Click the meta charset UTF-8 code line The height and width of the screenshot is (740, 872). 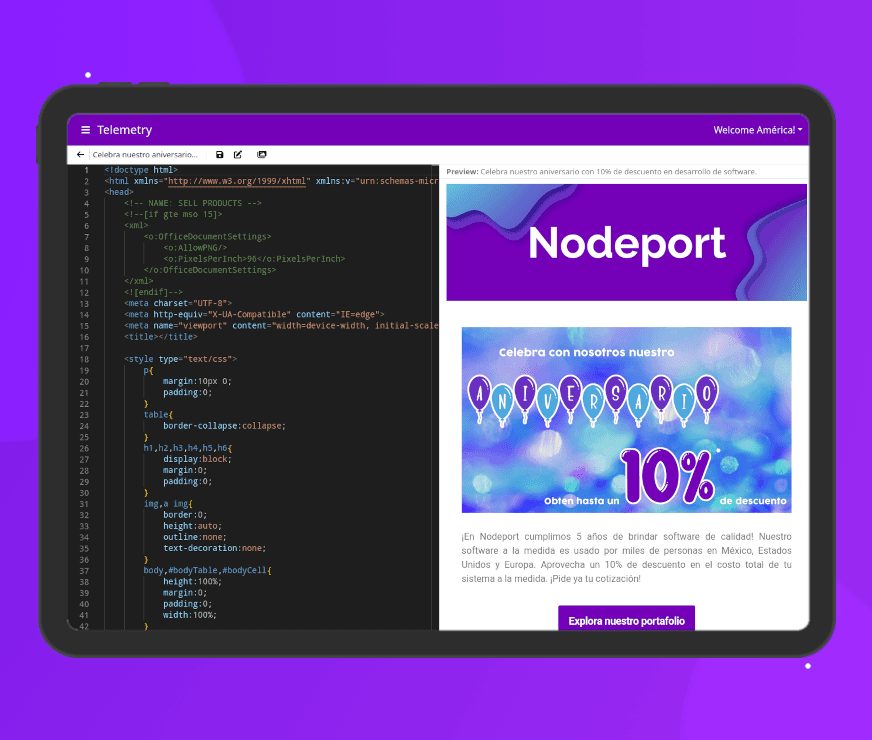tap(178, 302)
